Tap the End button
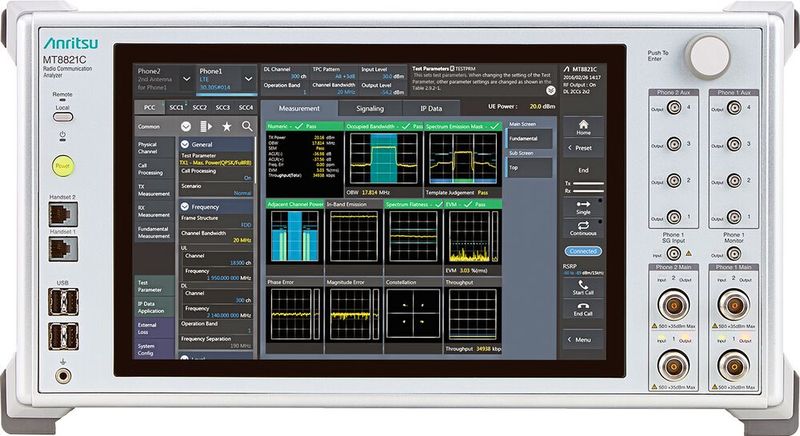 point(583,170)
